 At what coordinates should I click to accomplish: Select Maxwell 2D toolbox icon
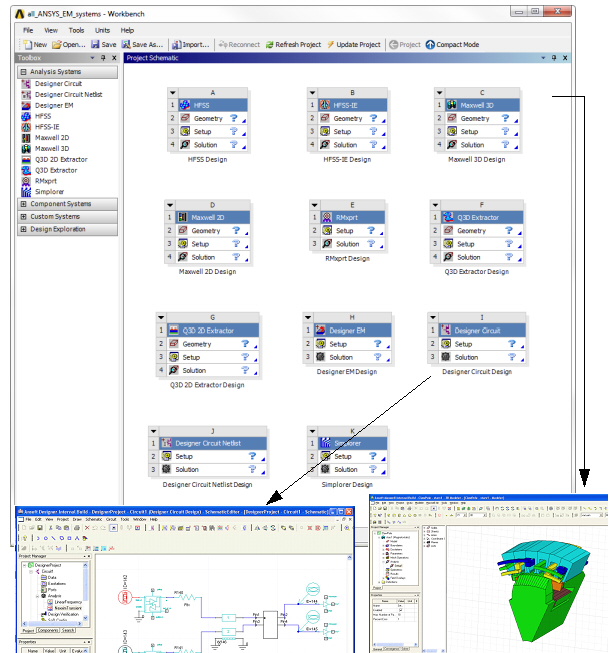(x=26, y=138)
